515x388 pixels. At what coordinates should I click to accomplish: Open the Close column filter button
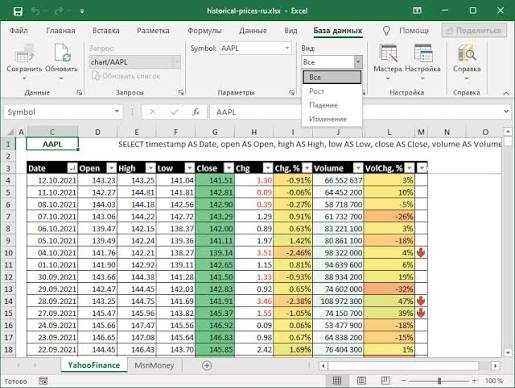pyautogui.click(x=229, y=168)
